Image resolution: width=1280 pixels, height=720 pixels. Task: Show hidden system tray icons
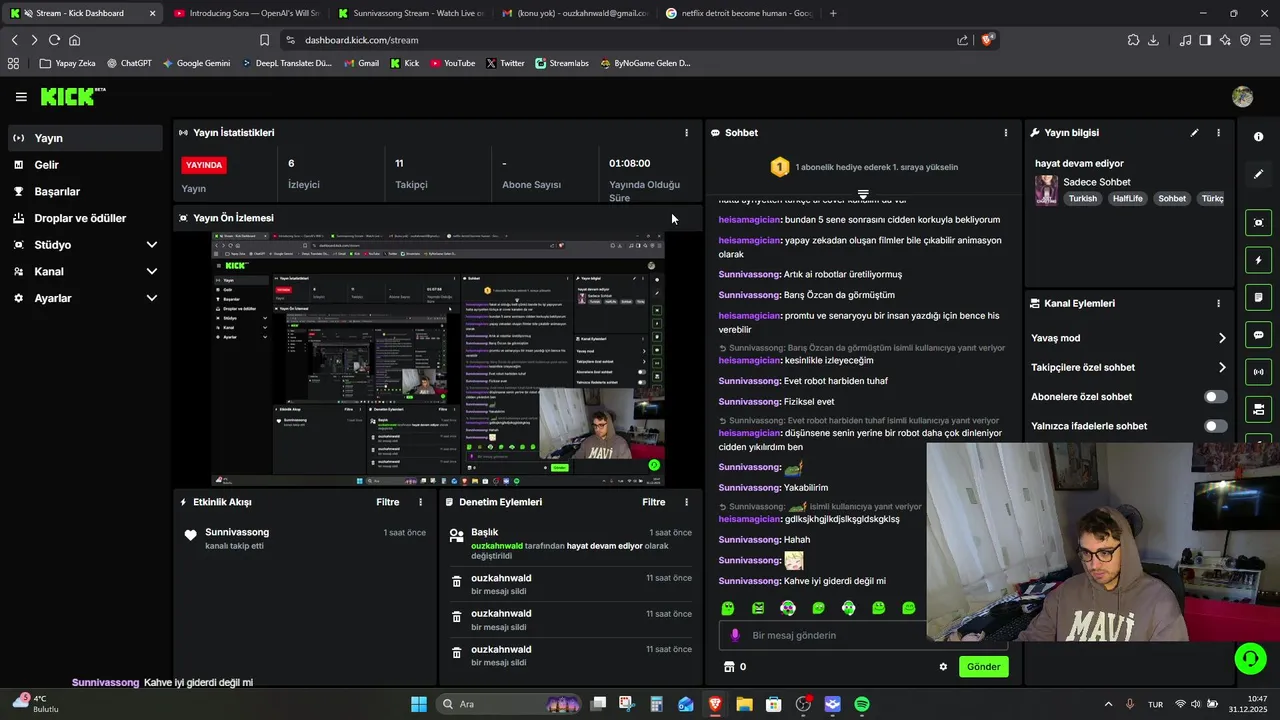[1108, 704]
